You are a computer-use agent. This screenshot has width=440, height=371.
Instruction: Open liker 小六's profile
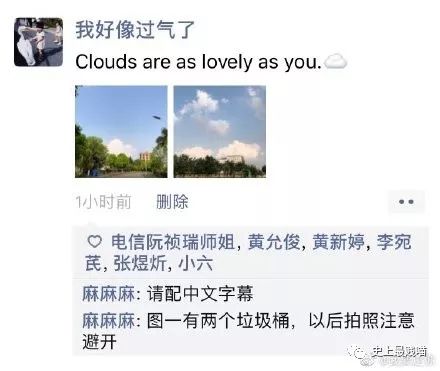pos(195,264)
